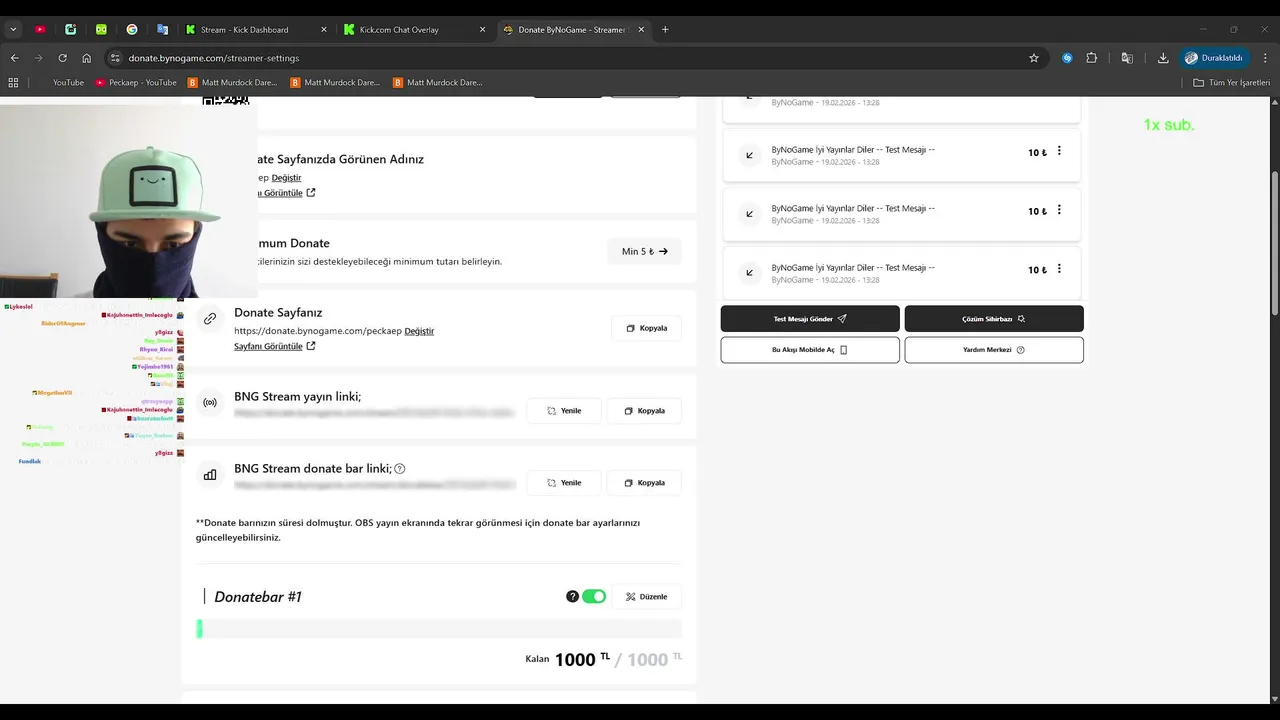Go forward to the next page

[38, 58]
